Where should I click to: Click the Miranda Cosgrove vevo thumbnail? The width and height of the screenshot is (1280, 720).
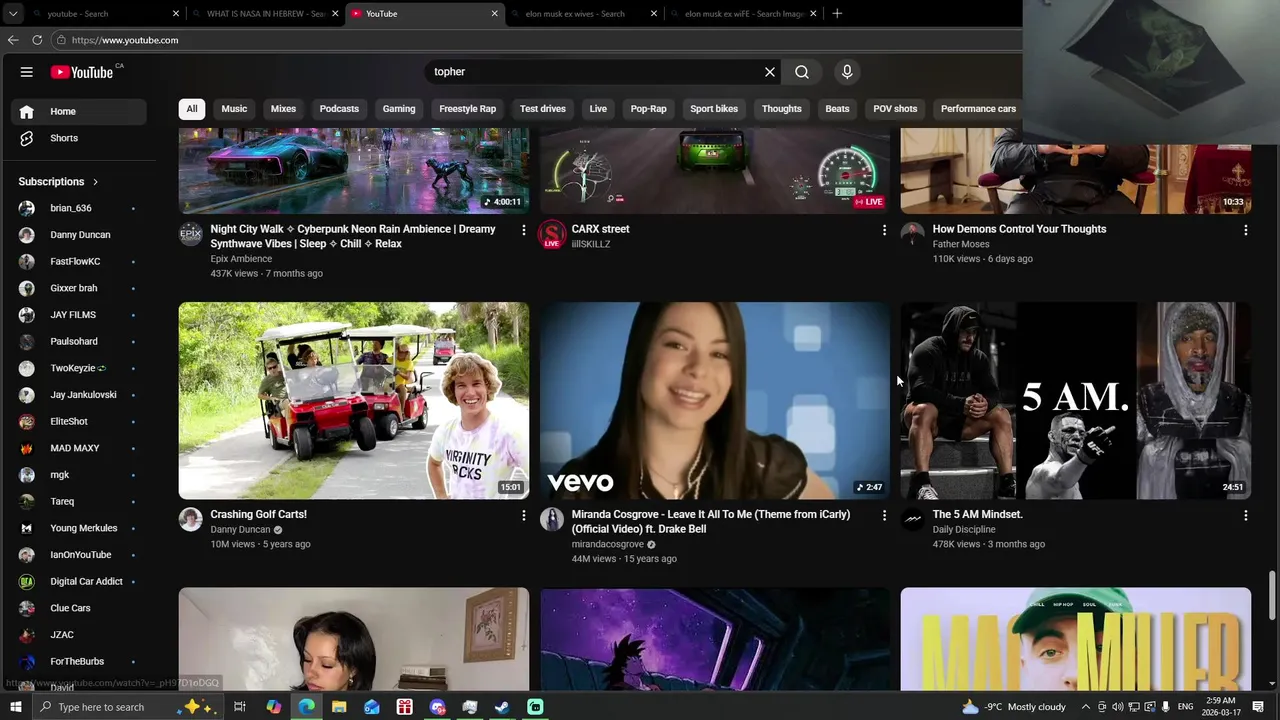click(x=715, y=400)
